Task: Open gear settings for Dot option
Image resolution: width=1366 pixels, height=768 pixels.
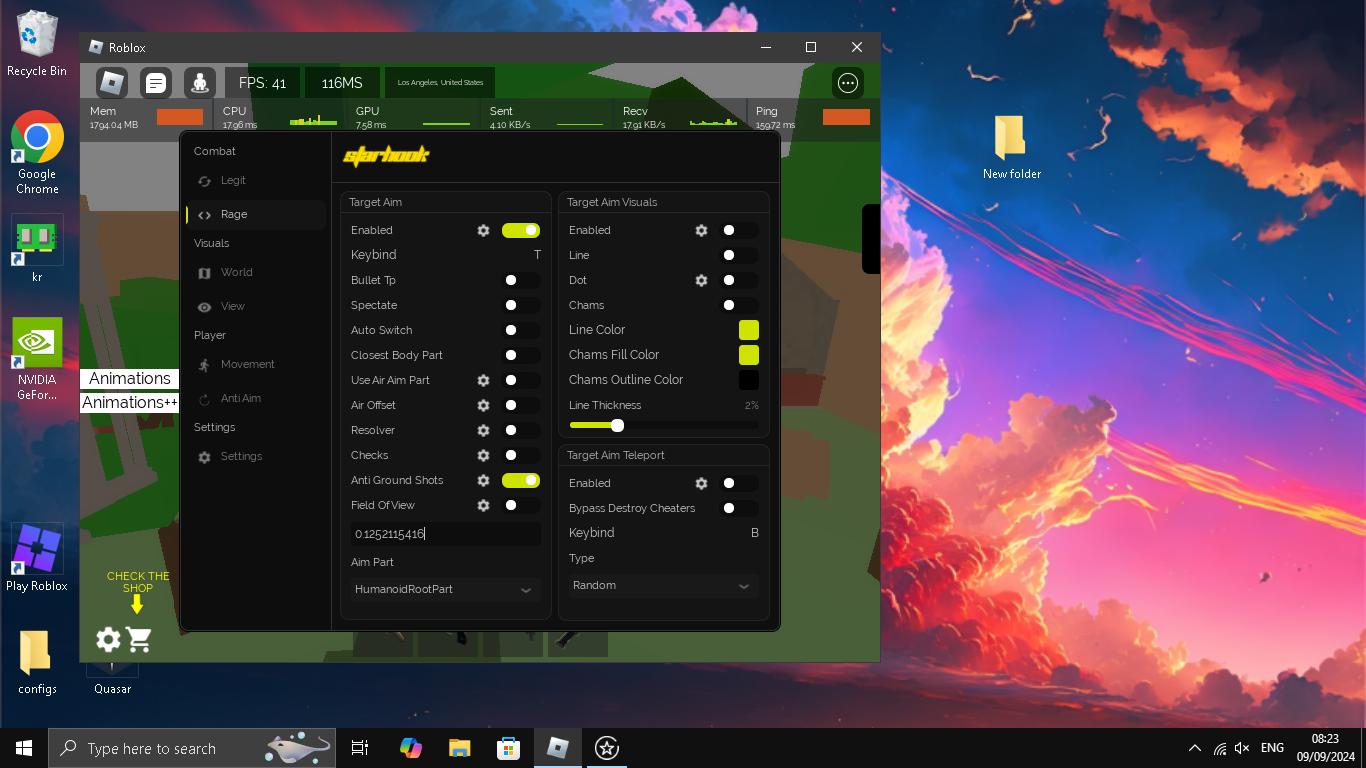Action: point(701,280)
